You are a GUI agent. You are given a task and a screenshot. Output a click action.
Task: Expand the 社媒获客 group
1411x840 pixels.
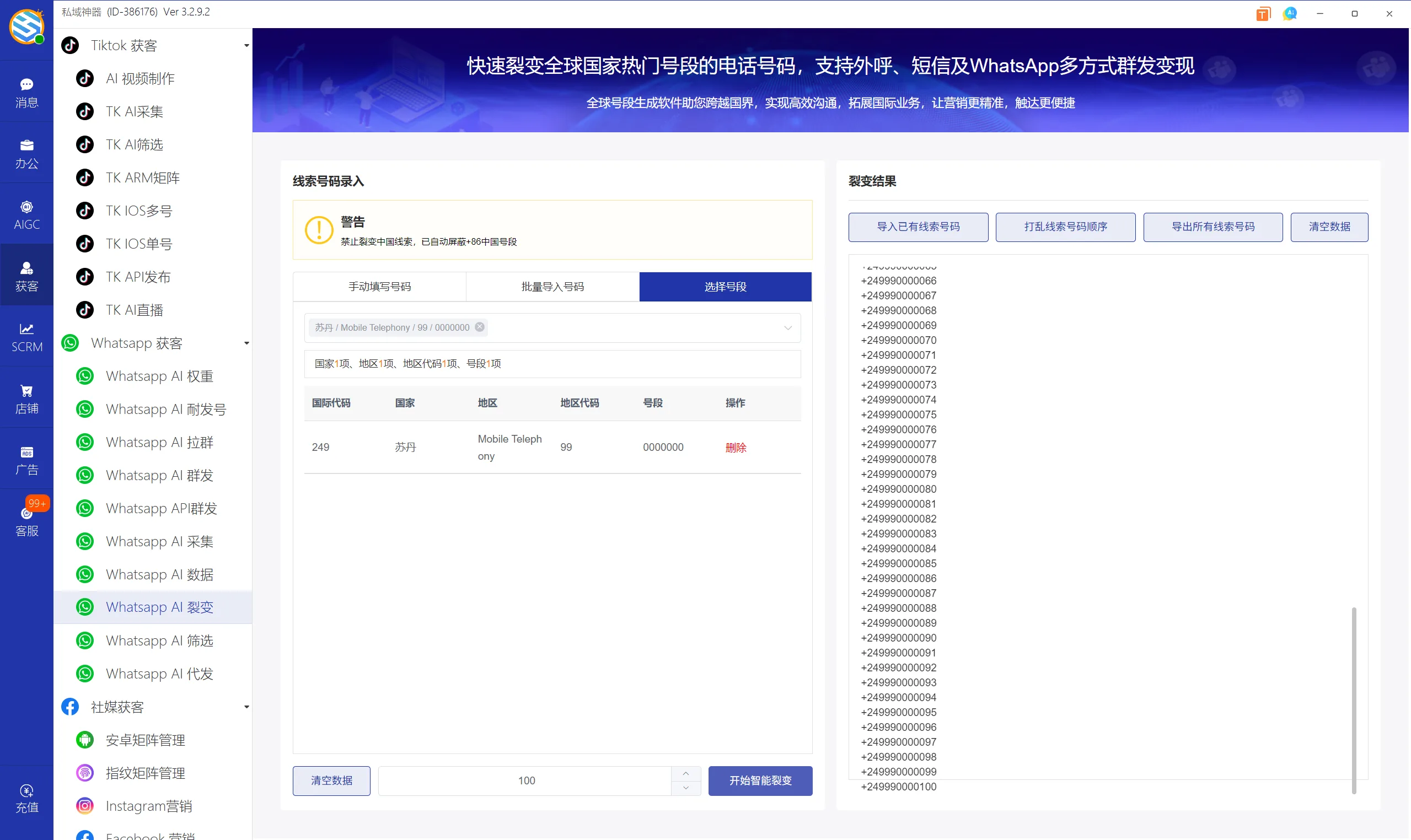point(246,707)
